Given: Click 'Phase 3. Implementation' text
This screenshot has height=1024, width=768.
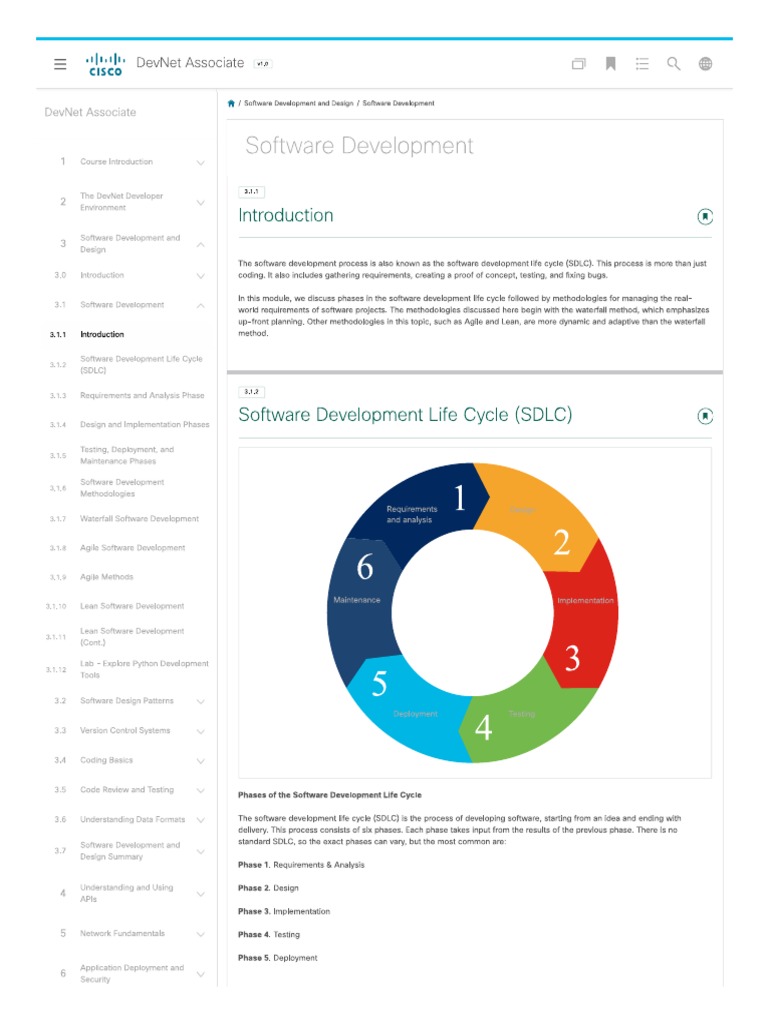Looking at the screenshot, I should coord(284,911).
